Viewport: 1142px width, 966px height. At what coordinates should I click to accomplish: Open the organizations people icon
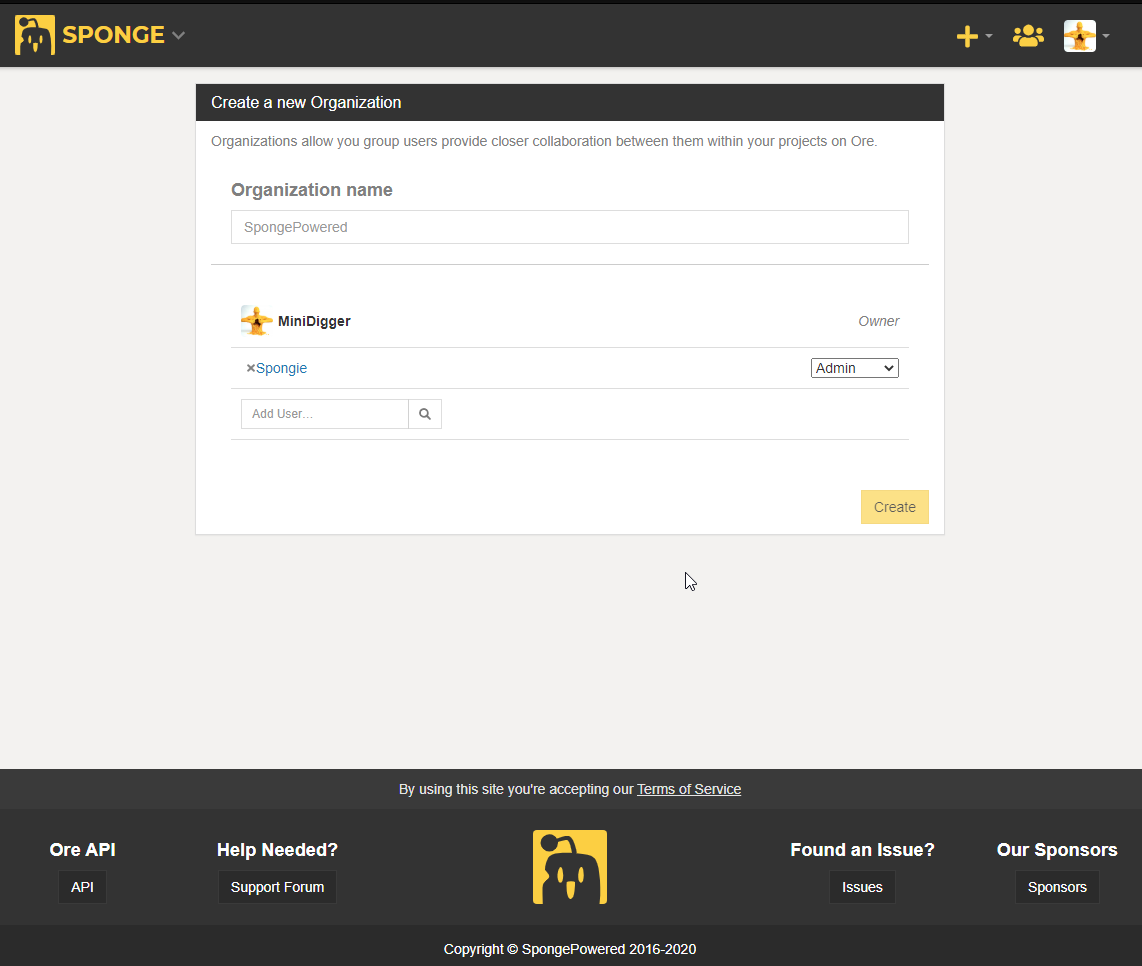pos(1028,36)
